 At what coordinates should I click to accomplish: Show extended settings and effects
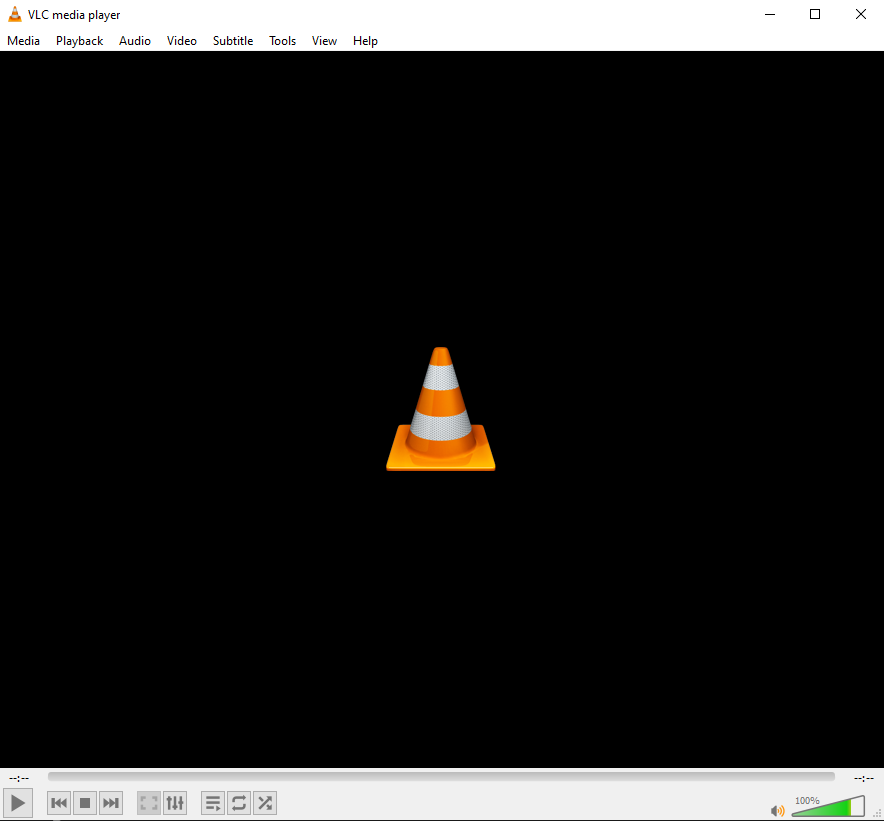175,802
